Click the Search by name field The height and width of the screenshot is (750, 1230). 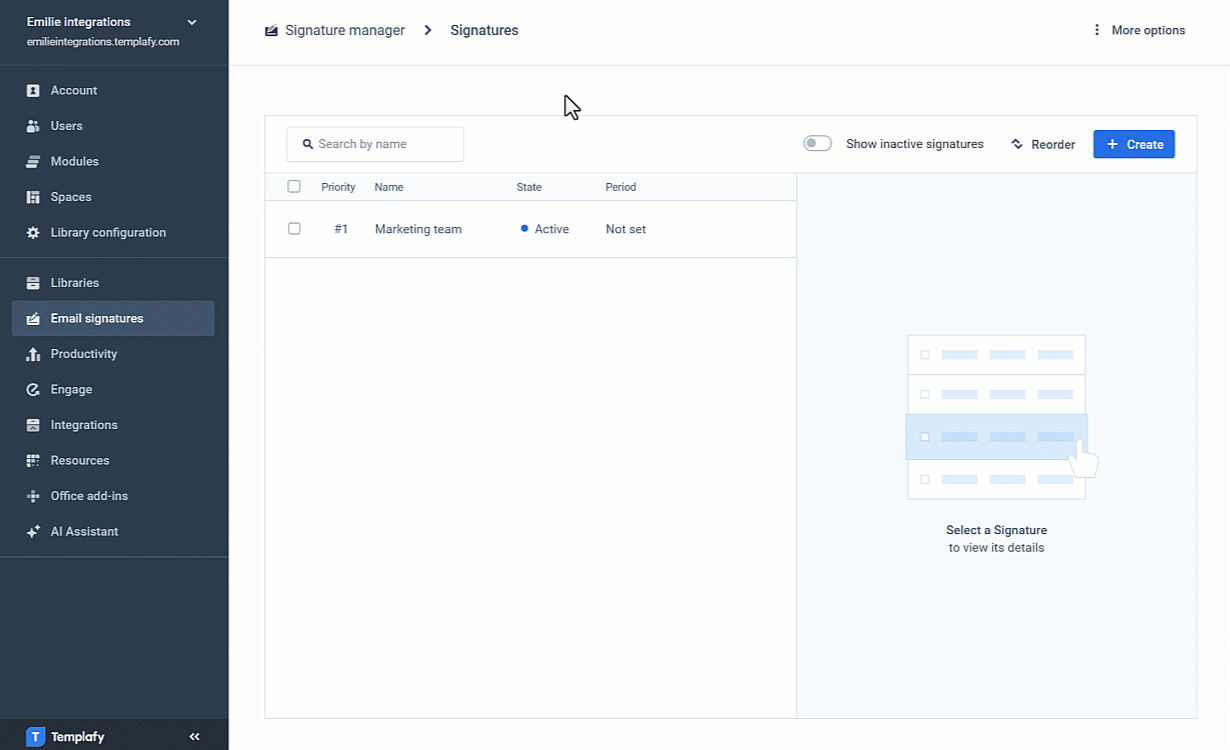click(375, 144)
